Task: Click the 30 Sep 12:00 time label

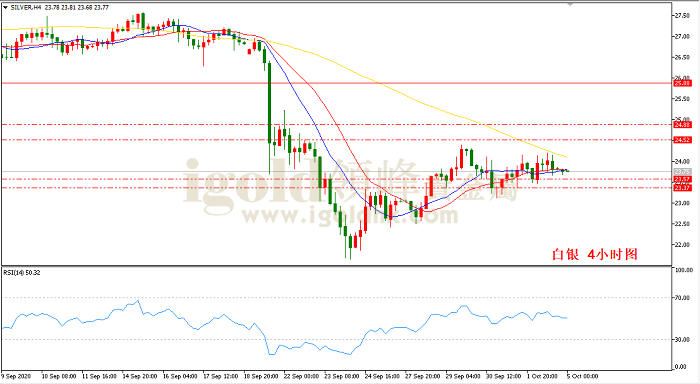Action: [504, 376]
